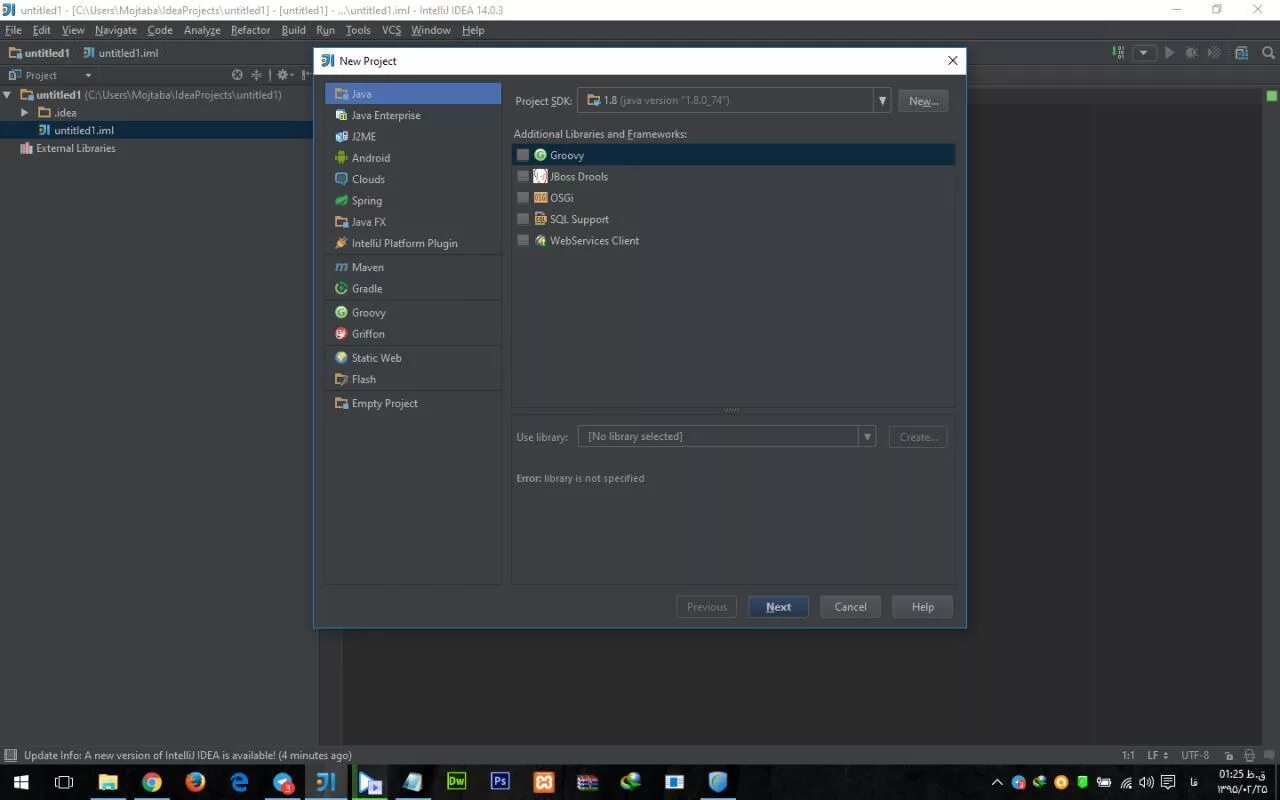The width and height of the screenshot is (1280, 800).
Task: Click the Cancel button
Action: pos(850,607)
